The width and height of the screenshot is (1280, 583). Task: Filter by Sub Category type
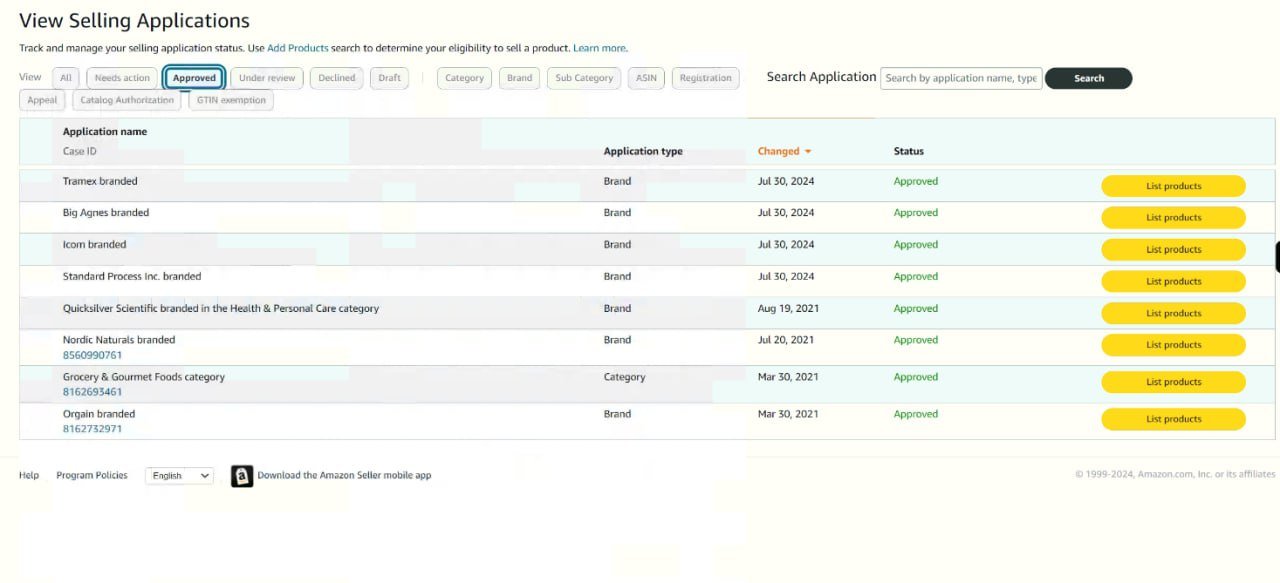(x=585, y=78)
